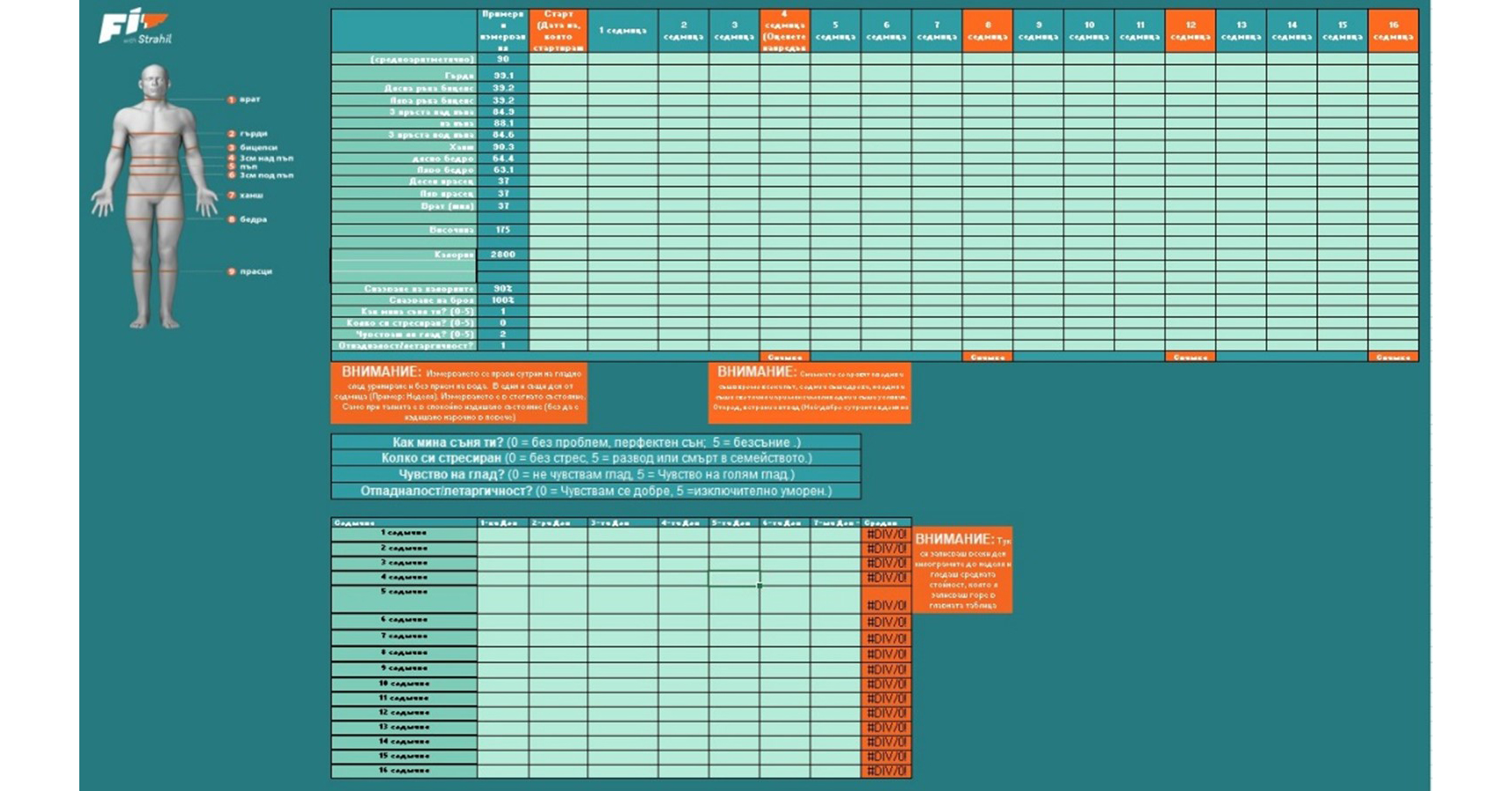1512x791 pixels.
Task: Select the 'Колко си стресиран' legend row
Action: (x=597, y=458)
